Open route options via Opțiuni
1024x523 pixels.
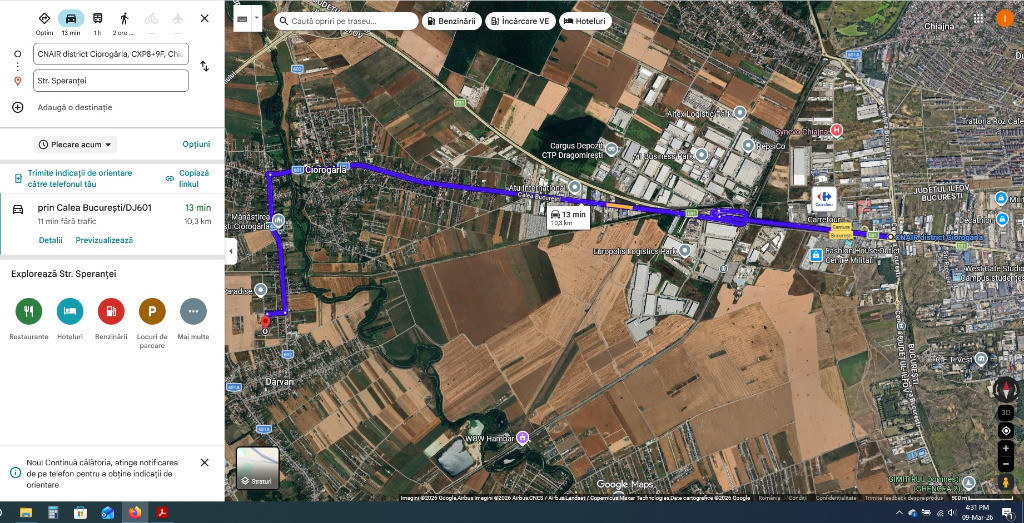pyautogui.click(x=197, y=144)
